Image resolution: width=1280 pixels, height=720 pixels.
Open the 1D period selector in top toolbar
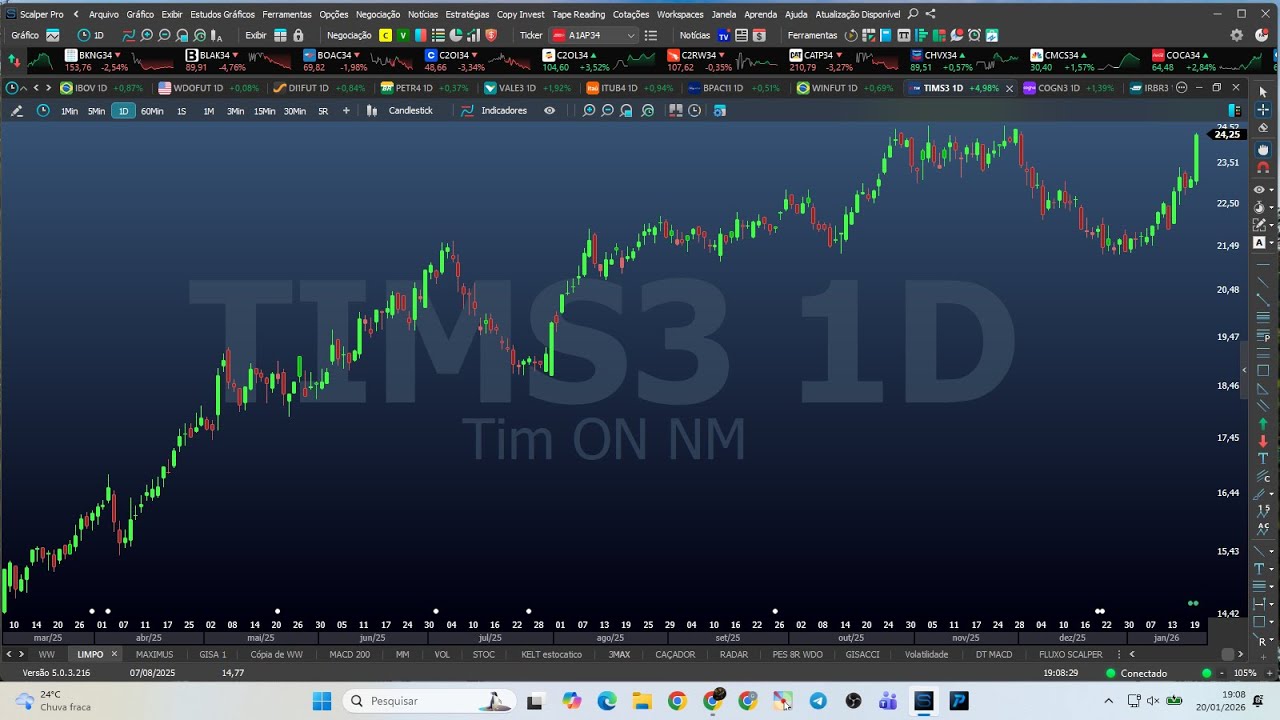[x=91, y=35]
